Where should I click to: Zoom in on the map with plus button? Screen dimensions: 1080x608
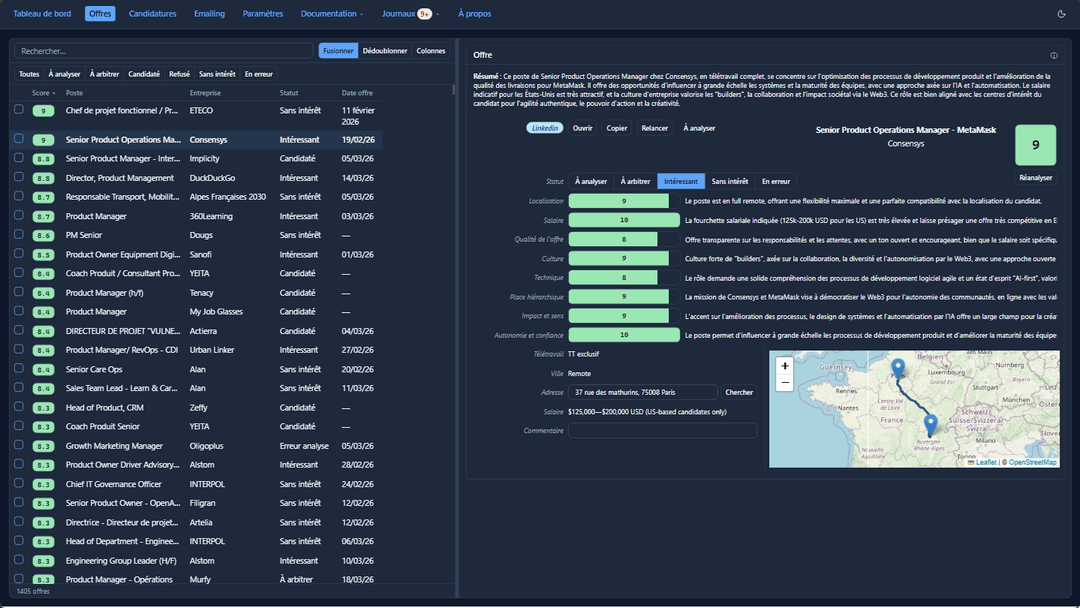pos(785,366)
